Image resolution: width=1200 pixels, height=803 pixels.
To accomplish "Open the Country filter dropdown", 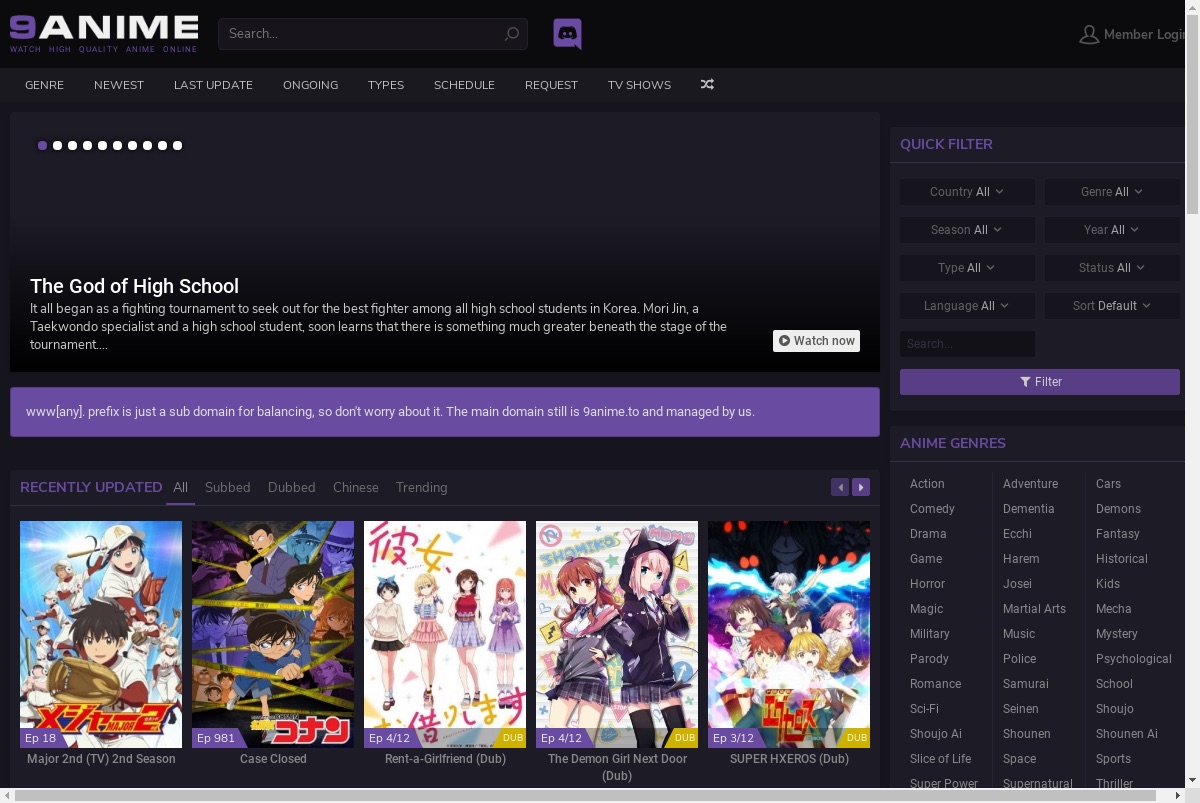I will 967,192.
